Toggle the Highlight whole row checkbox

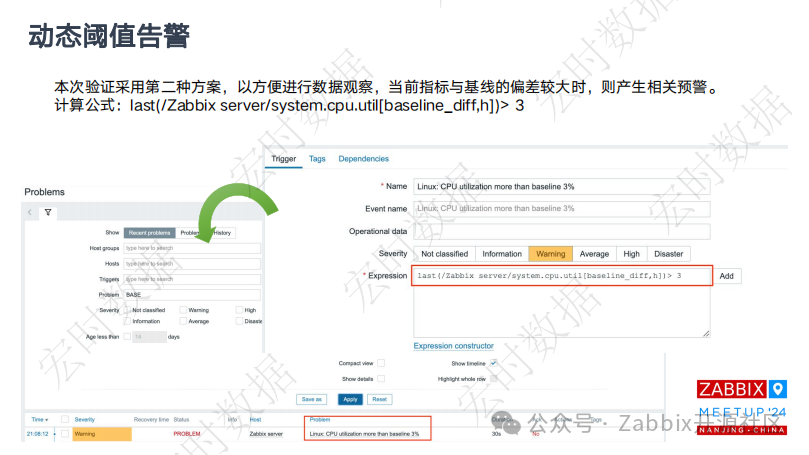click(x=494, y=379)
